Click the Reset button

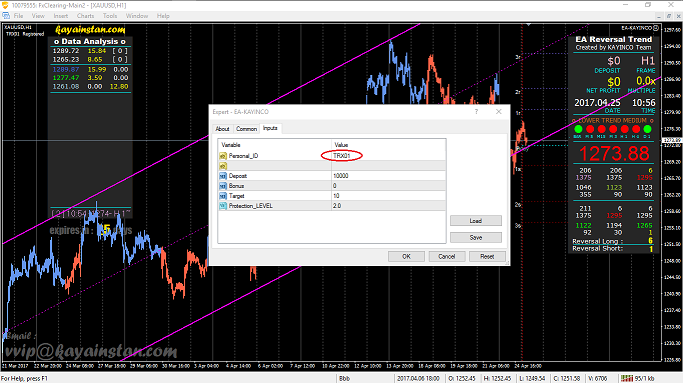click(x=487, y=256)
